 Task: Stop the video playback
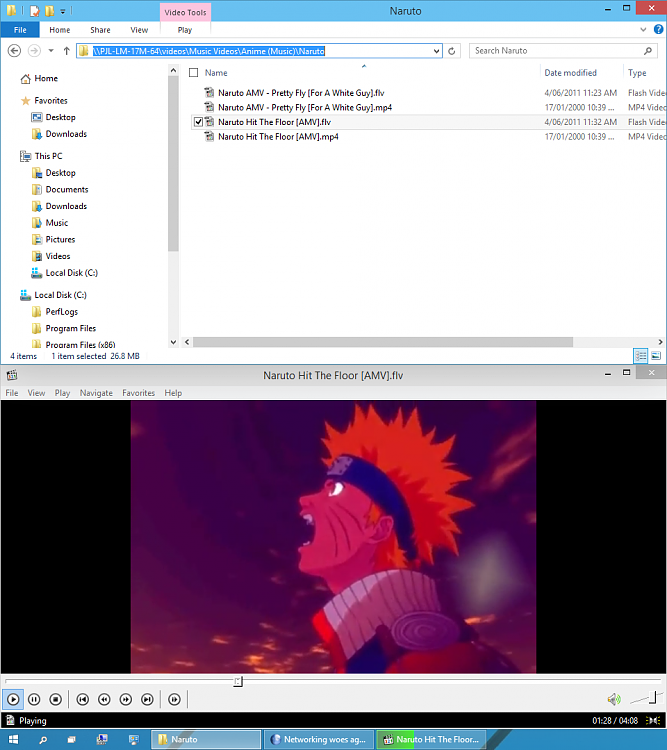tap(56, 699)
